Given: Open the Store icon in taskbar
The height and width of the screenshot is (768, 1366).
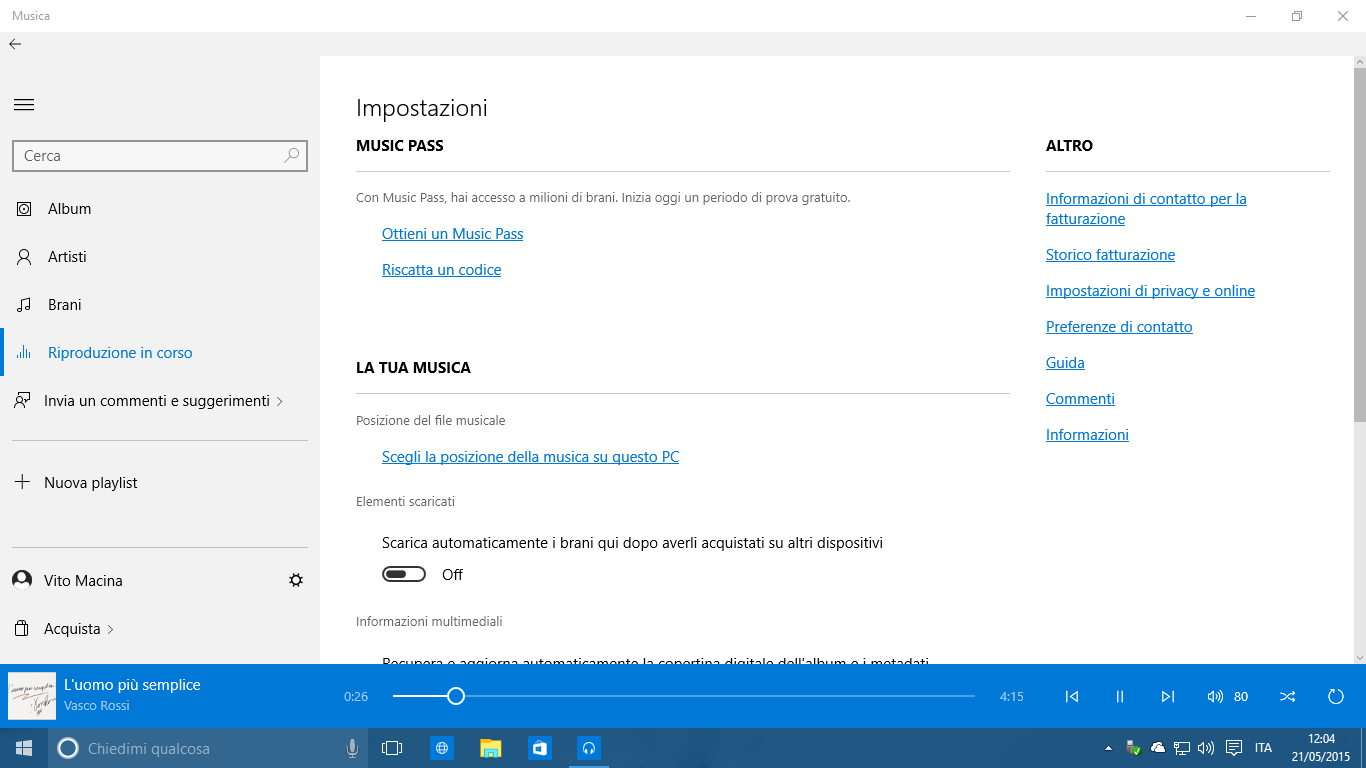Looking at the screenshot, I should [x=540, y=748].
